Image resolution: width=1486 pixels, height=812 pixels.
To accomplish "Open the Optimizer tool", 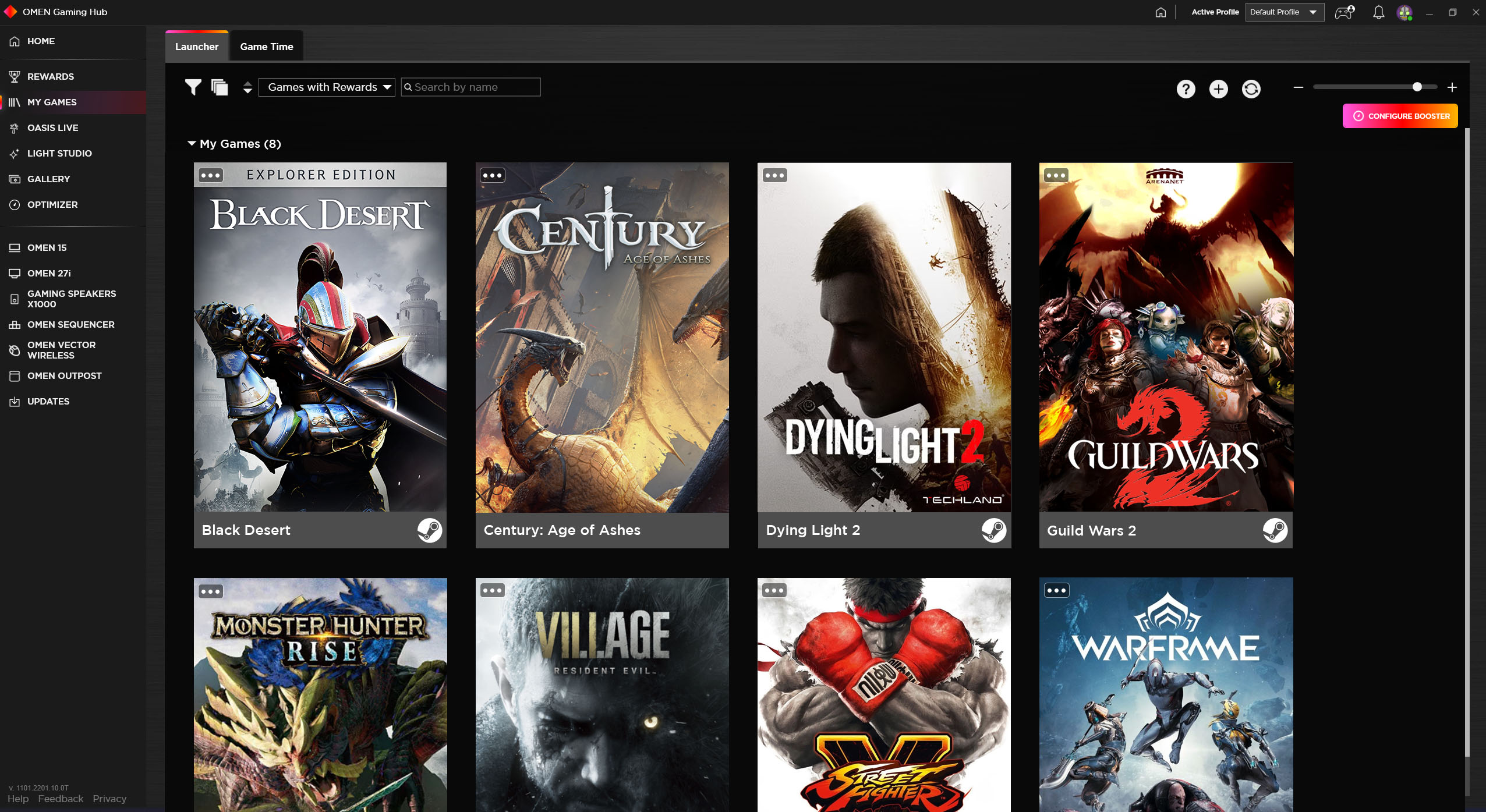I will point(53,204).
